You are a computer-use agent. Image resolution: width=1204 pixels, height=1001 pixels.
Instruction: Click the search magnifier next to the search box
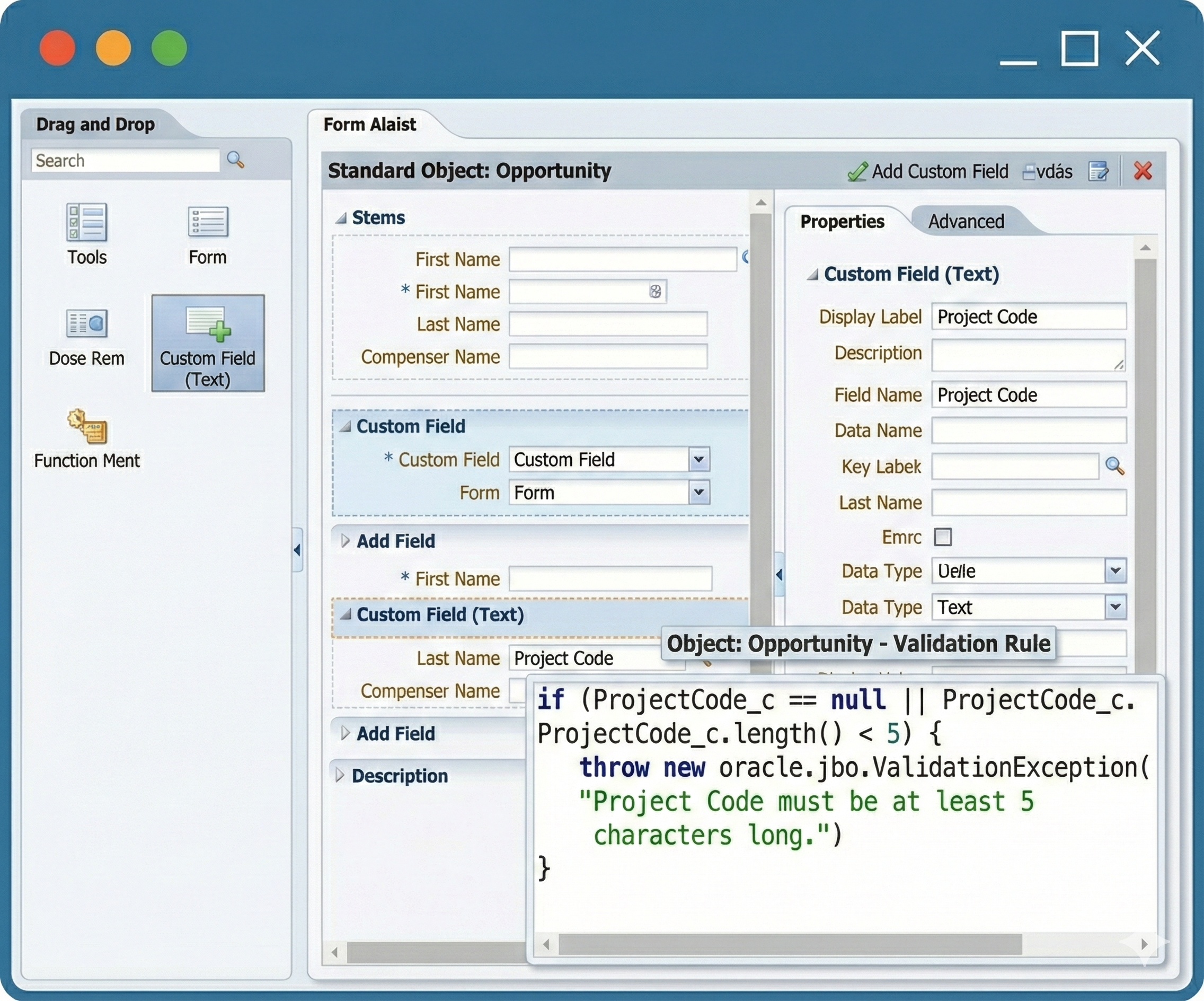[x=236, y=161]
